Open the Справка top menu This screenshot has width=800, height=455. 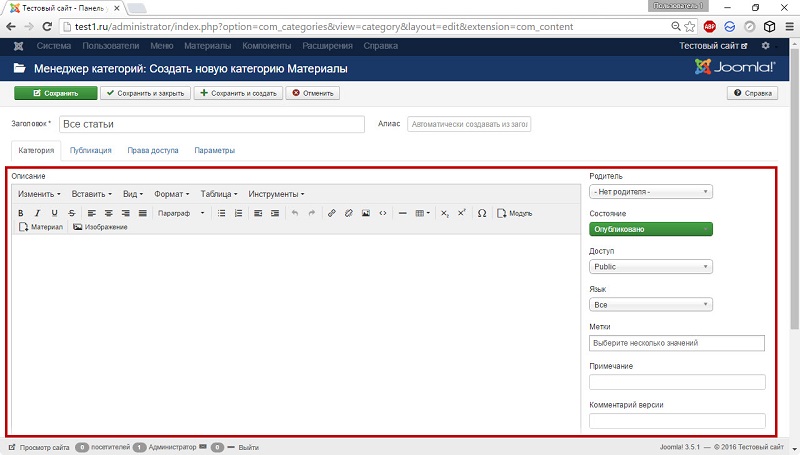point(381,46)
